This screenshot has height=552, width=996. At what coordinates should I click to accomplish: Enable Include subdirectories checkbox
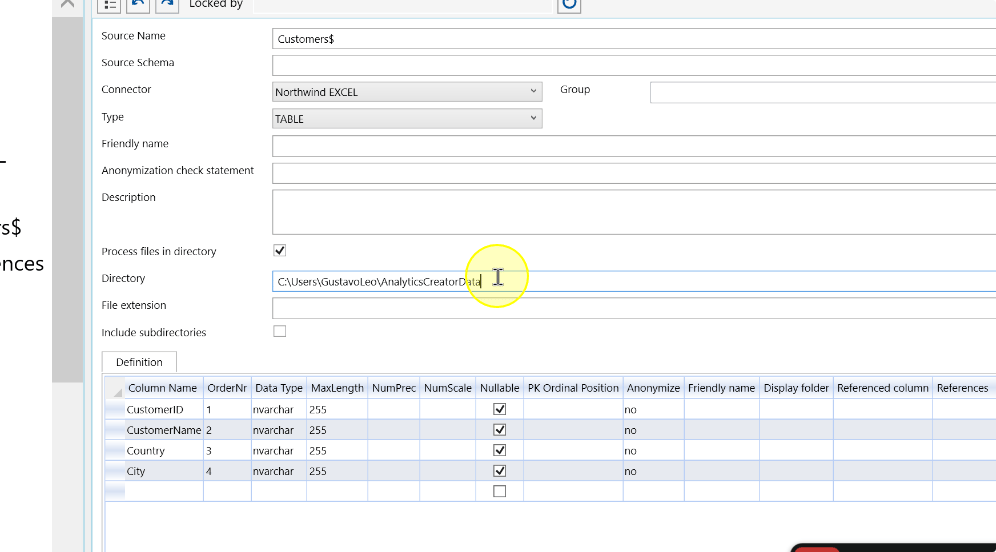click(x=279, y=331)
